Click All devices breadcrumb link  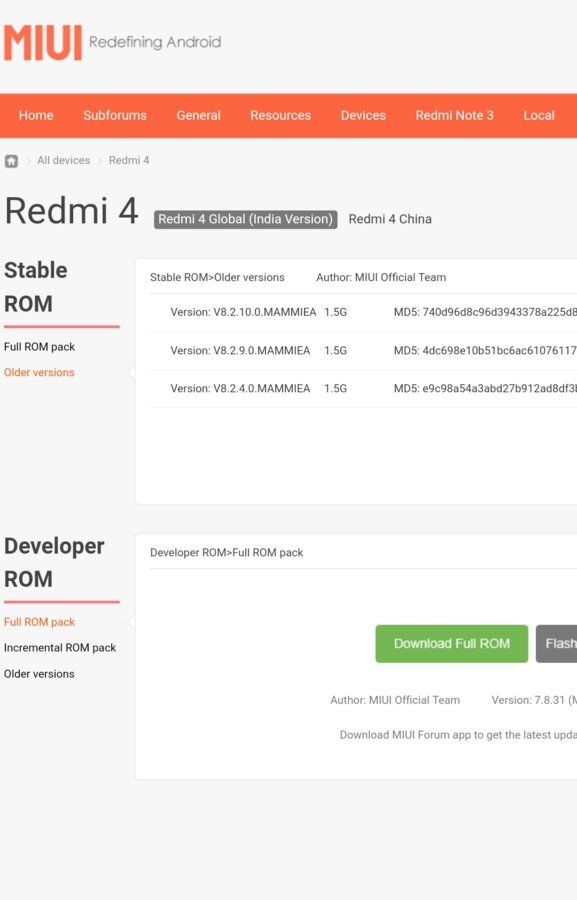pyautogui.click(x=64, y=161)
